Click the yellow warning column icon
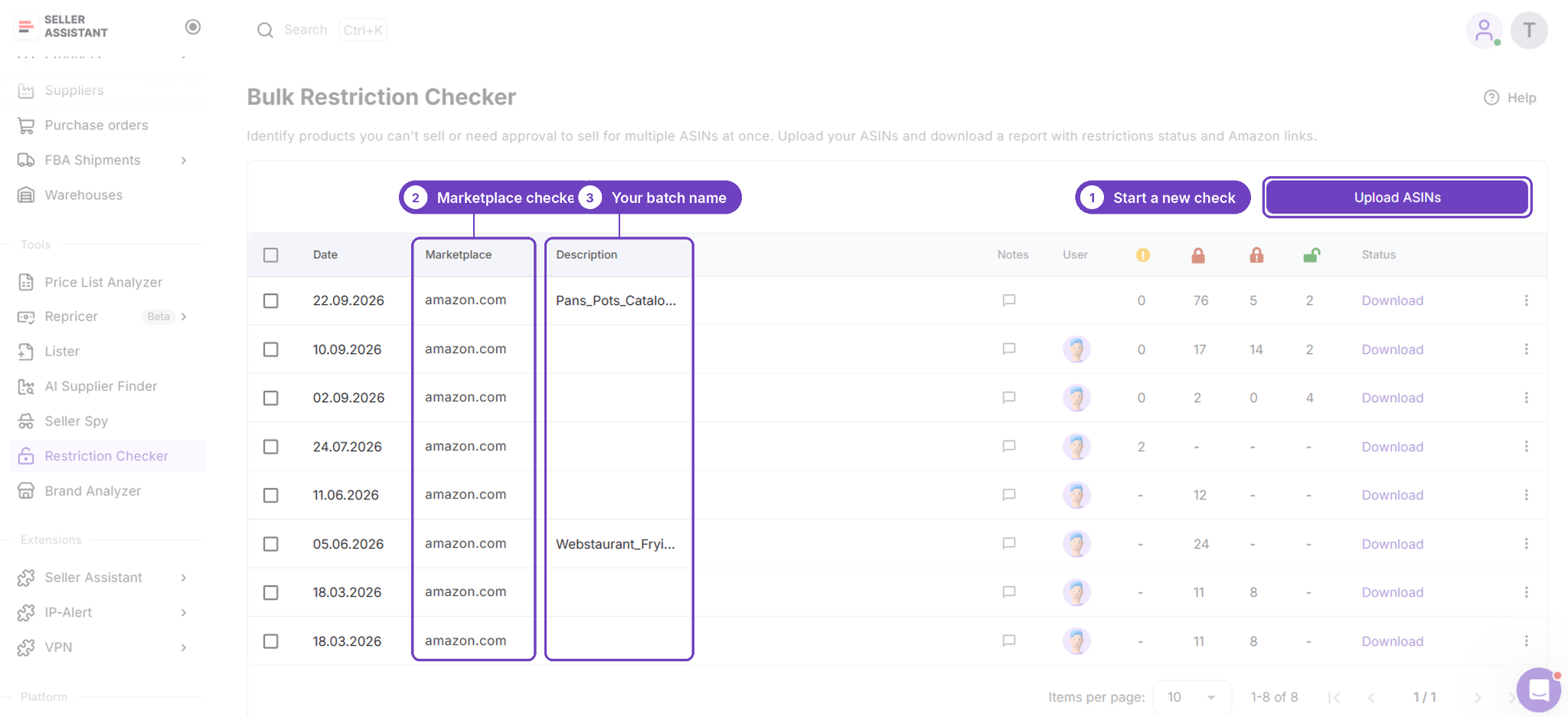This screenshot has height=717, width=1568. click(x=1142, y=255)
